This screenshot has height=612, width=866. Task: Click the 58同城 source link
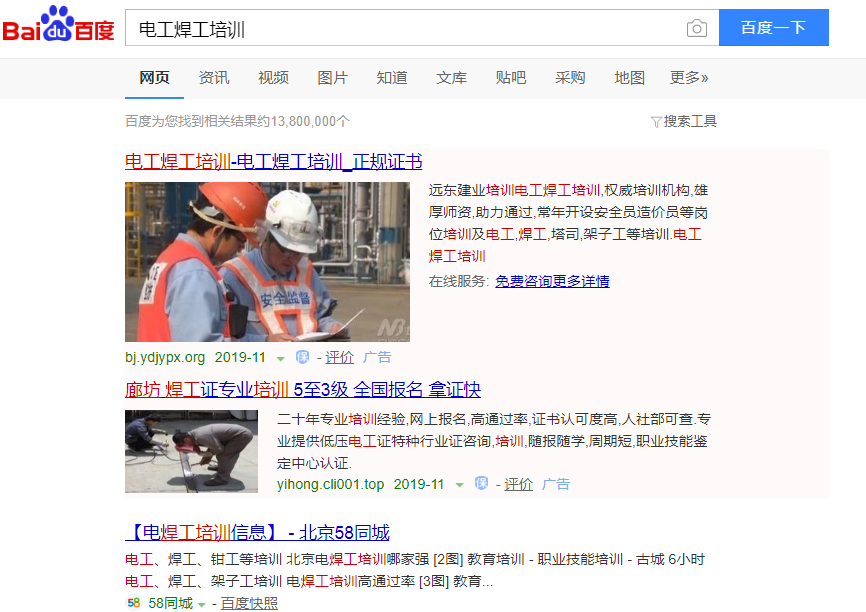pyautogui.click(x=171, y=603)
